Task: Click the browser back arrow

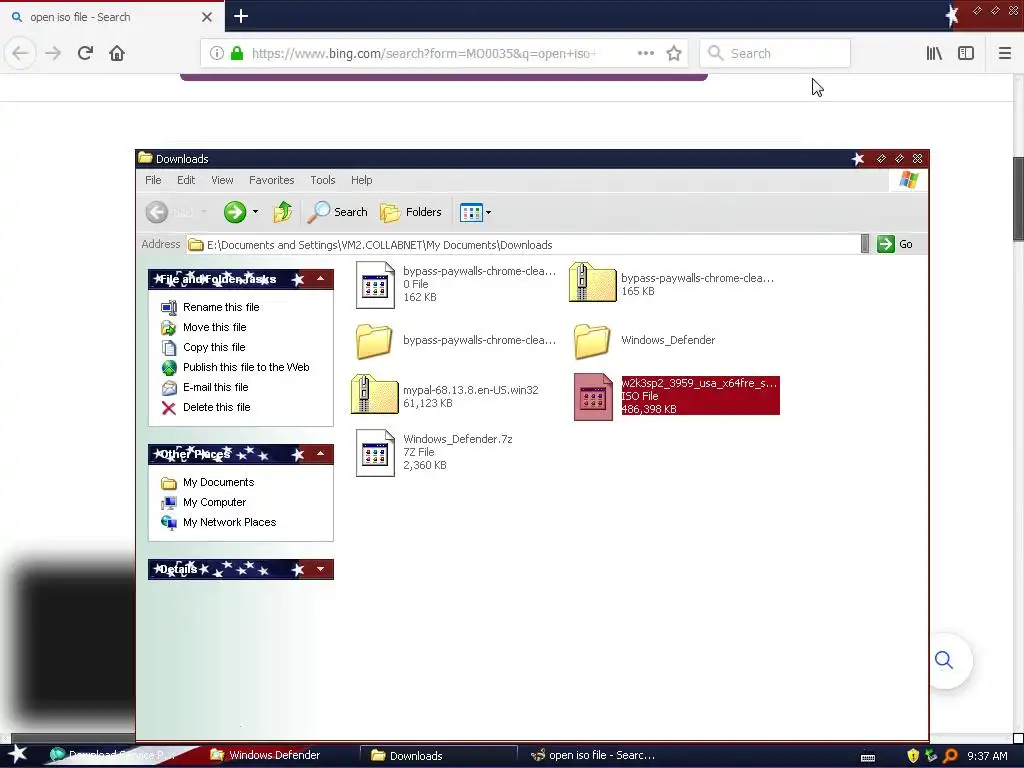Action: (x=20, y=53)
